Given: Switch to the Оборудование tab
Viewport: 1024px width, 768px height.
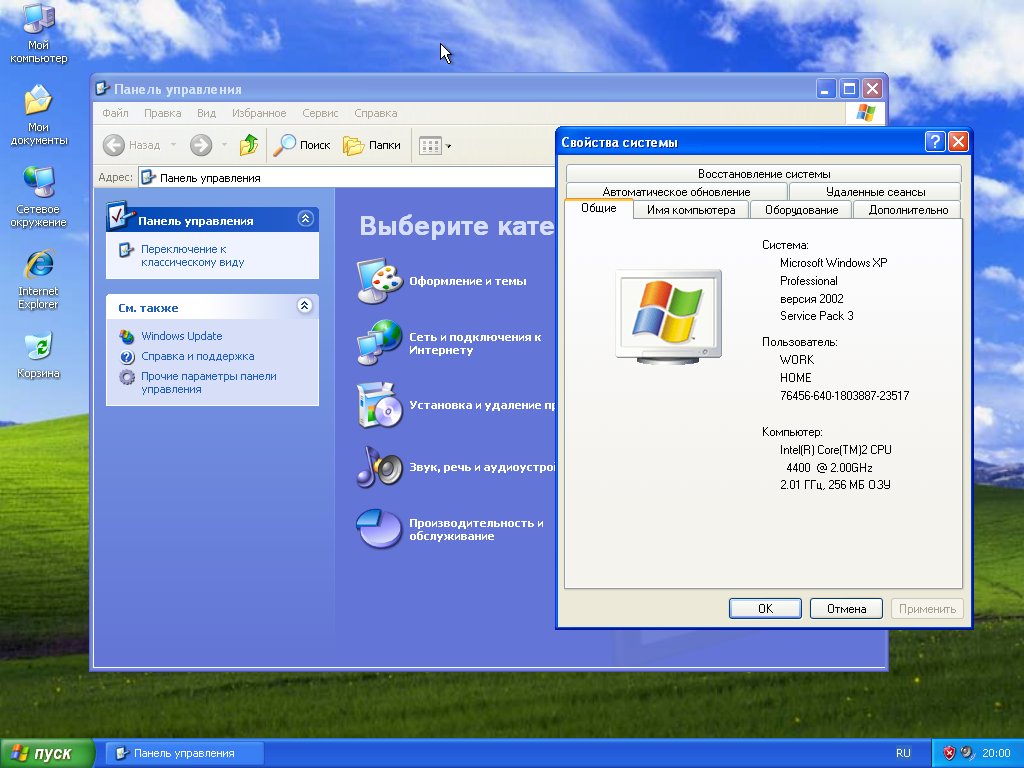Looking at the screenshot, I should click(x=801, y=210).
